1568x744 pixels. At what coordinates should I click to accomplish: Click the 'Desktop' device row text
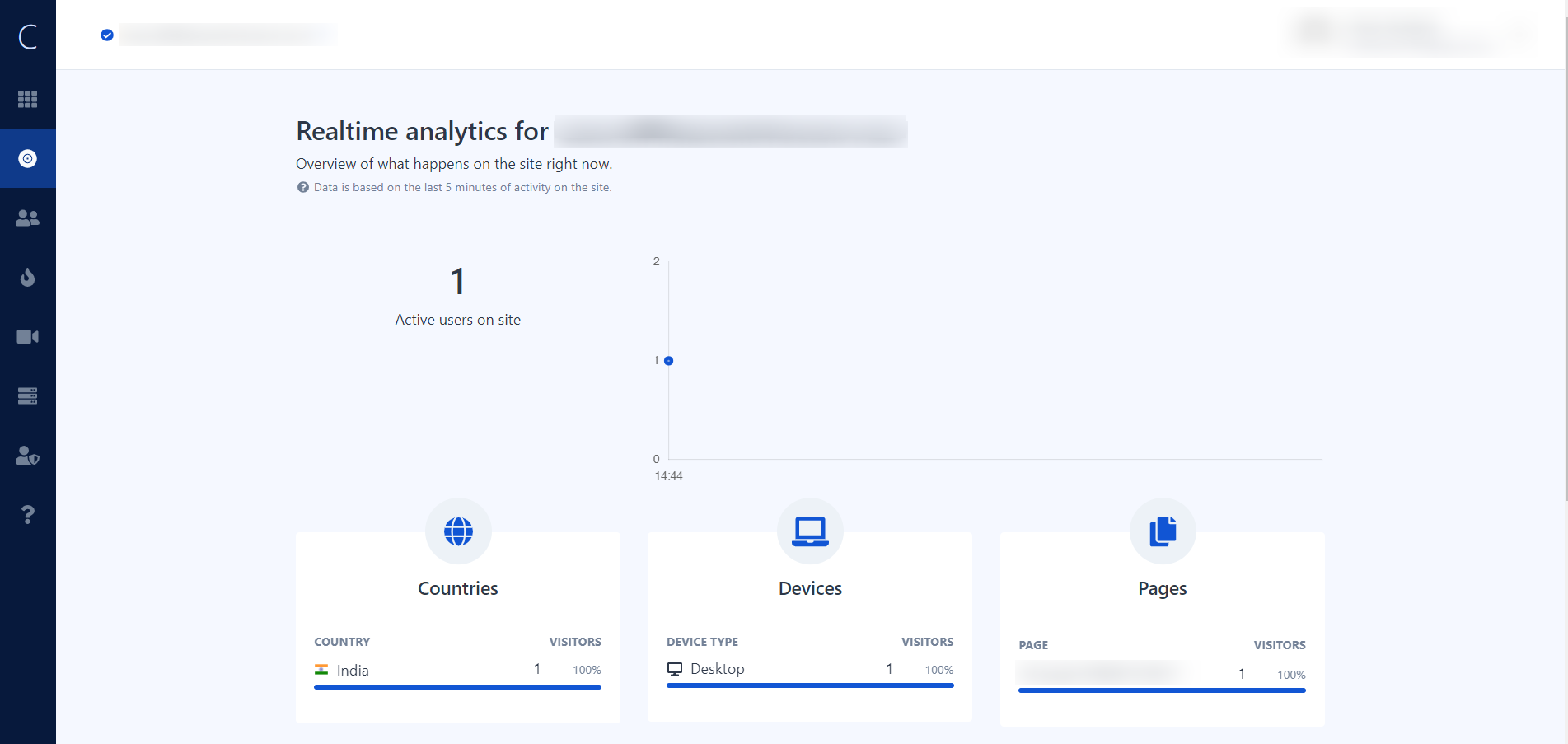click(718, 669)
